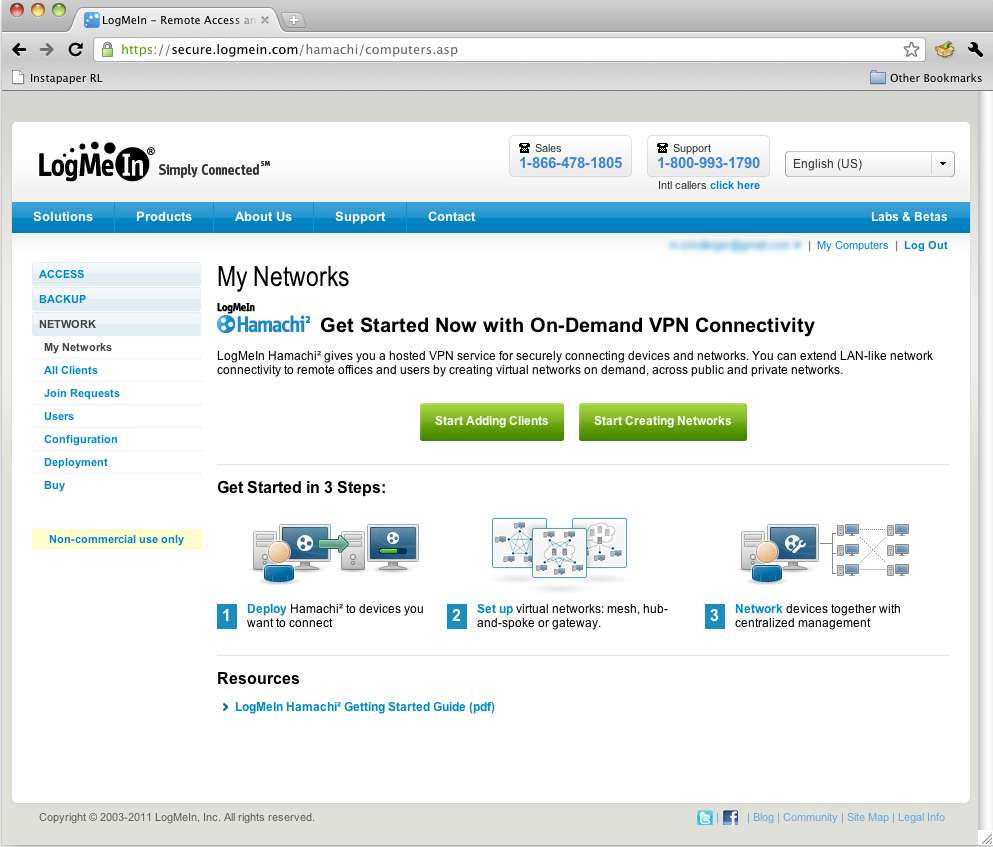This screenshot has width=993, height=847.
Task: Click the step 1 number badge
Action: coord(227,616)
